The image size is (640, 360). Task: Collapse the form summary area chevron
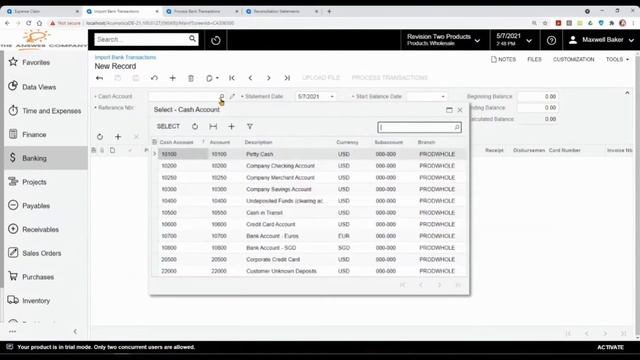tap(627, 93)
